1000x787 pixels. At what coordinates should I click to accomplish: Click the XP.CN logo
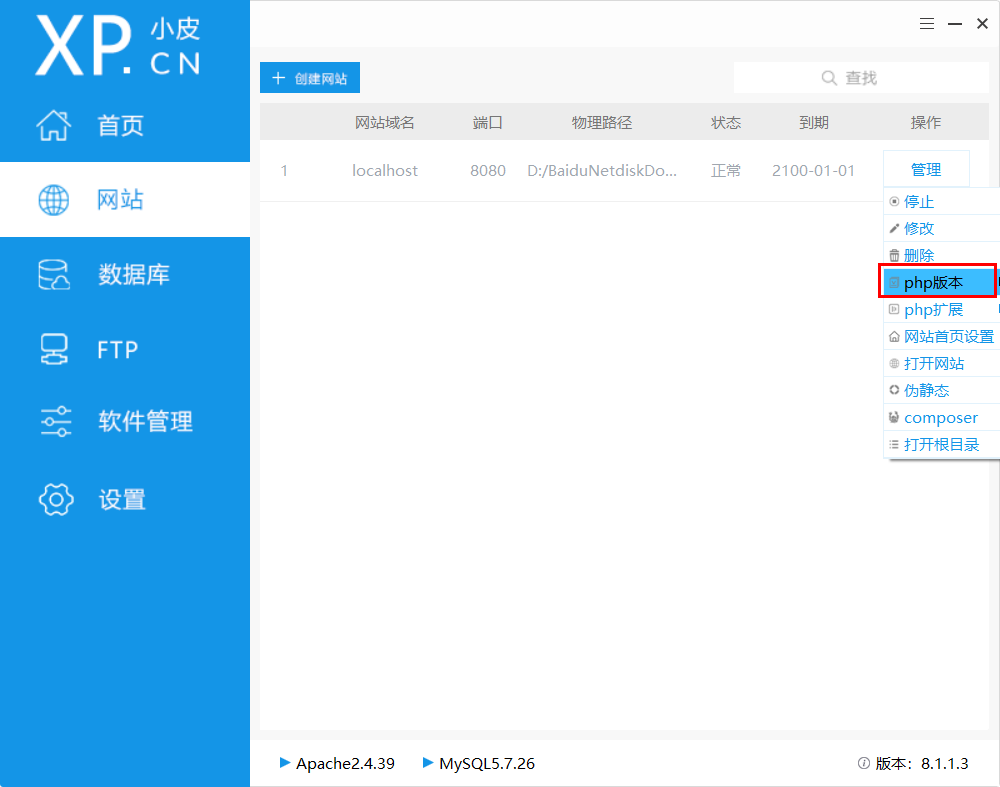[118, 46]
